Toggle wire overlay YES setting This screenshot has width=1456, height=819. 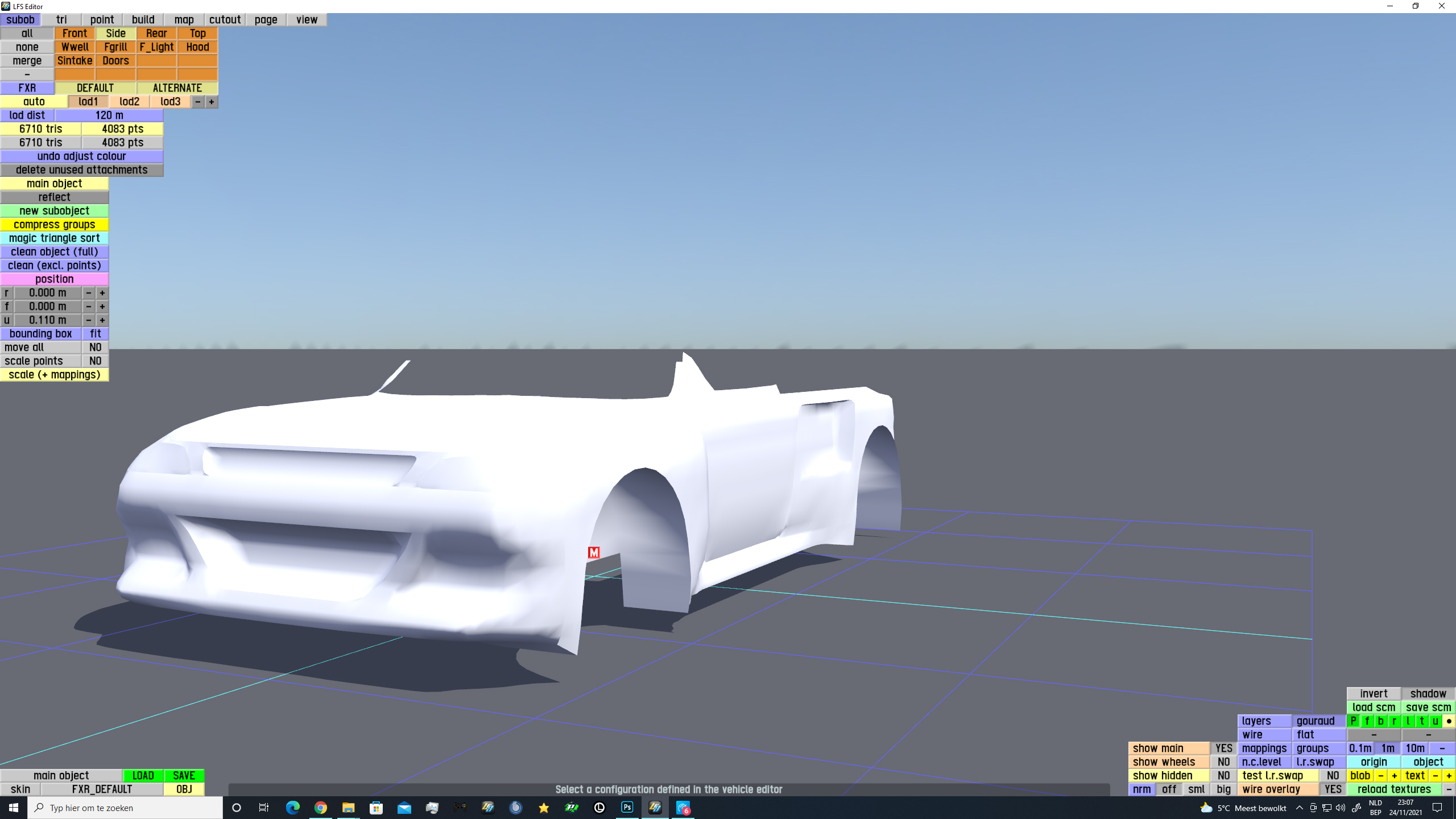point(1333,789)
